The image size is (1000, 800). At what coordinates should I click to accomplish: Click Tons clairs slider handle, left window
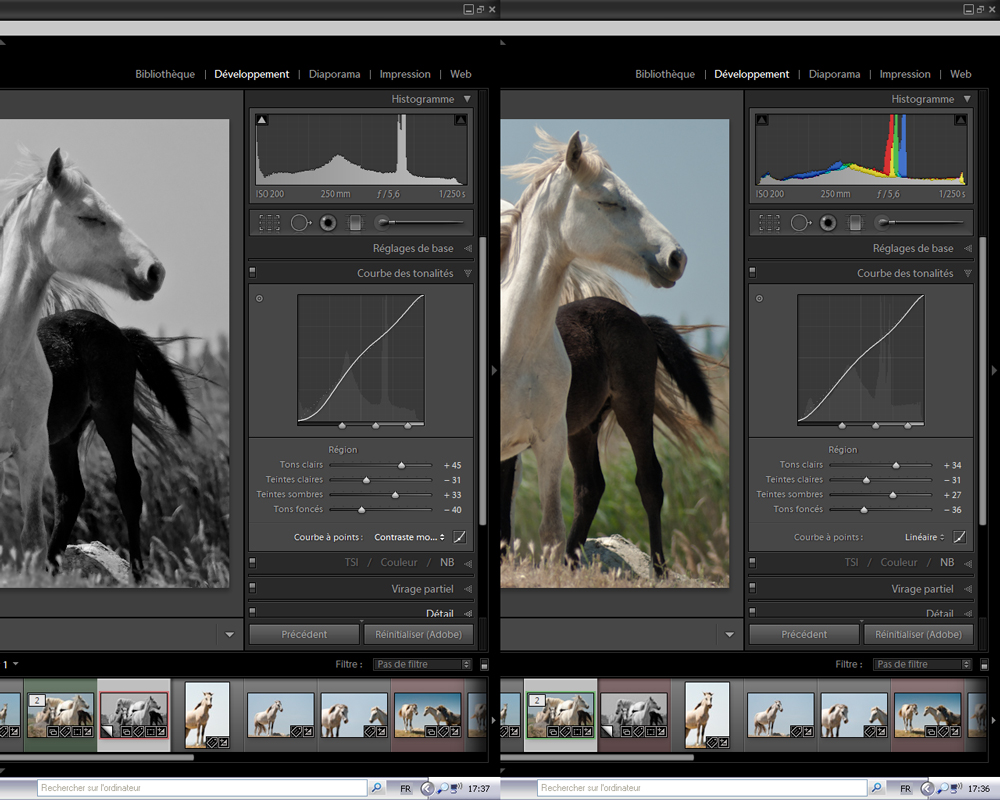coord(402,465)
